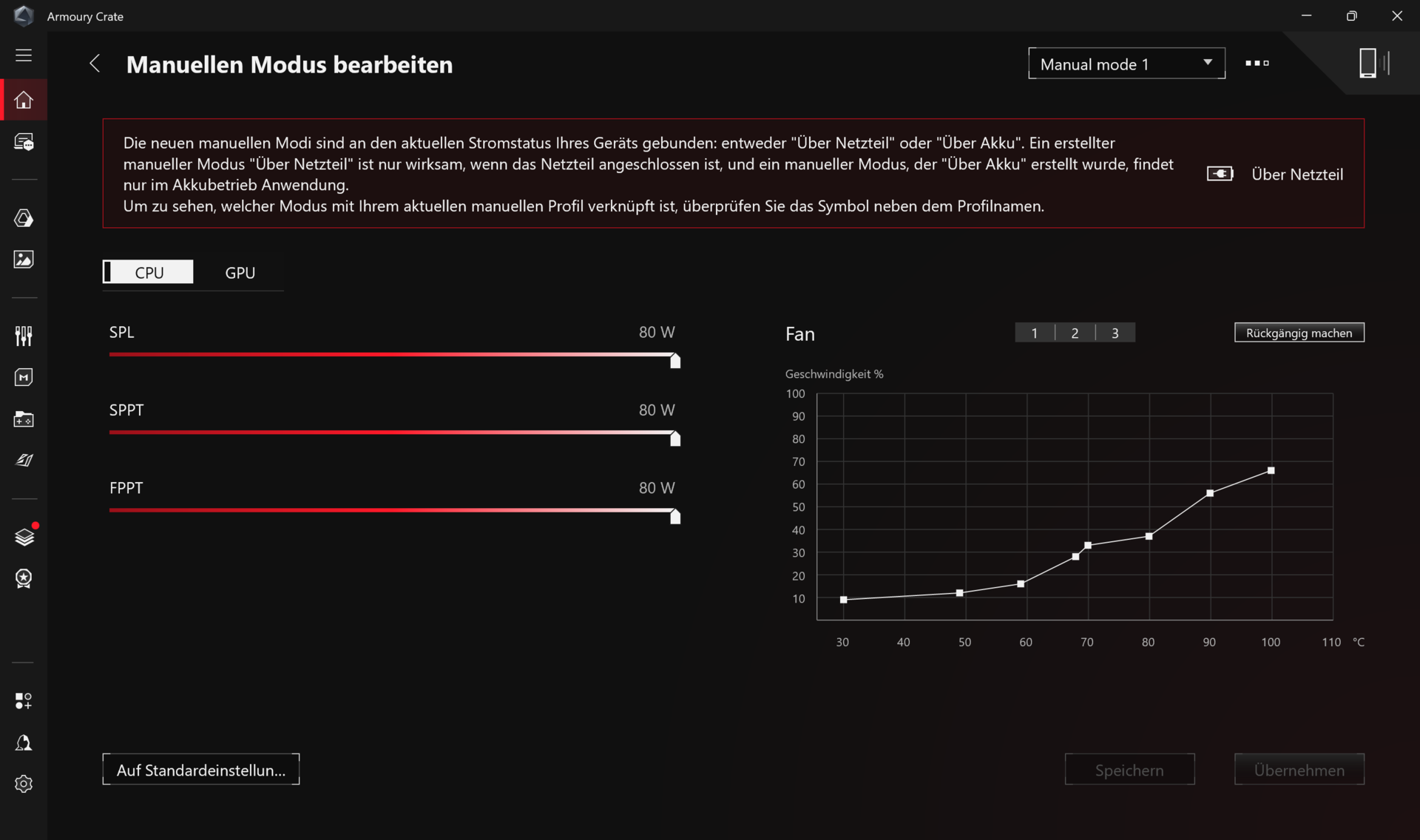Select fan number 1
1420x840 pixels.
coord(1035,333)
